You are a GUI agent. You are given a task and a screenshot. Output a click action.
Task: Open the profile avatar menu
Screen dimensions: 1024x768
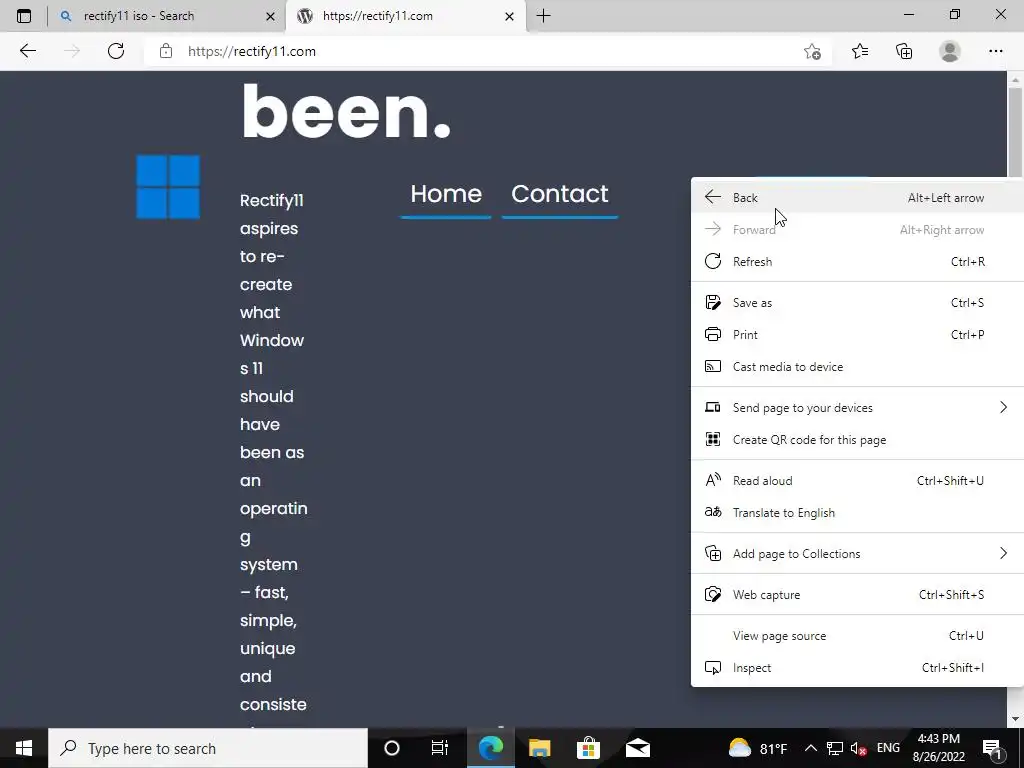click(950, 51)
